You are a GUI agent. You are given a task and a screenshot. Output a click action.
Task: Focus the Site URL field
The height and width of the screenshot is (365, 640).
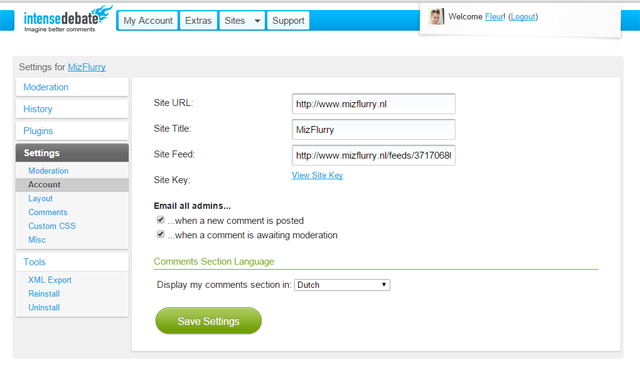[373, 104]
